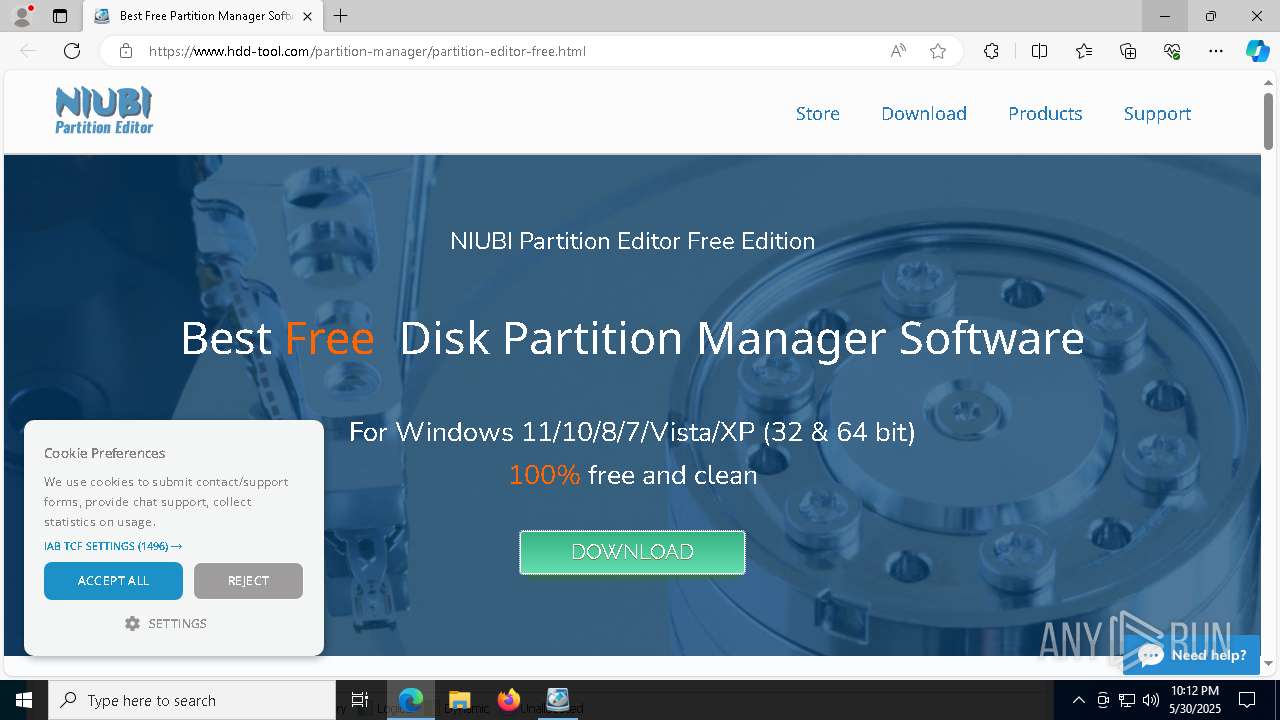Open the Copilot sidebar icon
1280x720 pixels.
point(1257,51)
